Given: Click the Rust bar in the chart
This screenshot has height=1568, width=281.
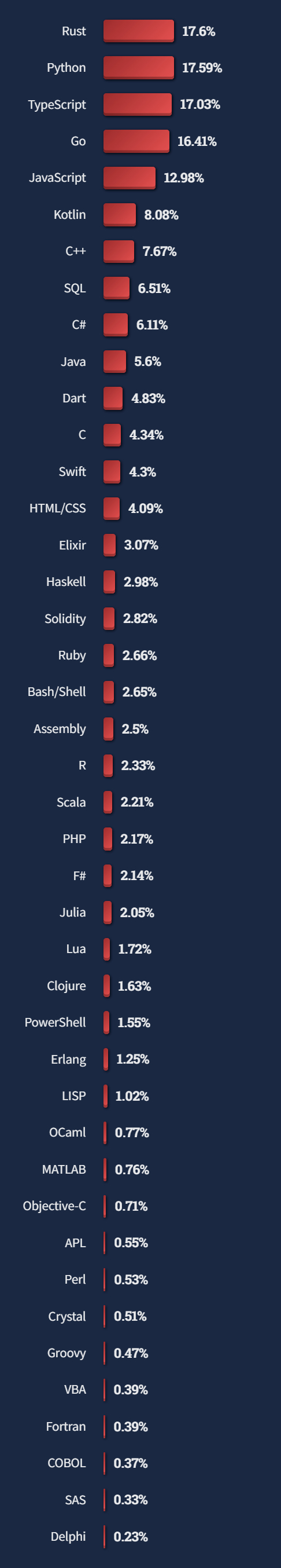Looking at the screenshot, I should [139, 31].
